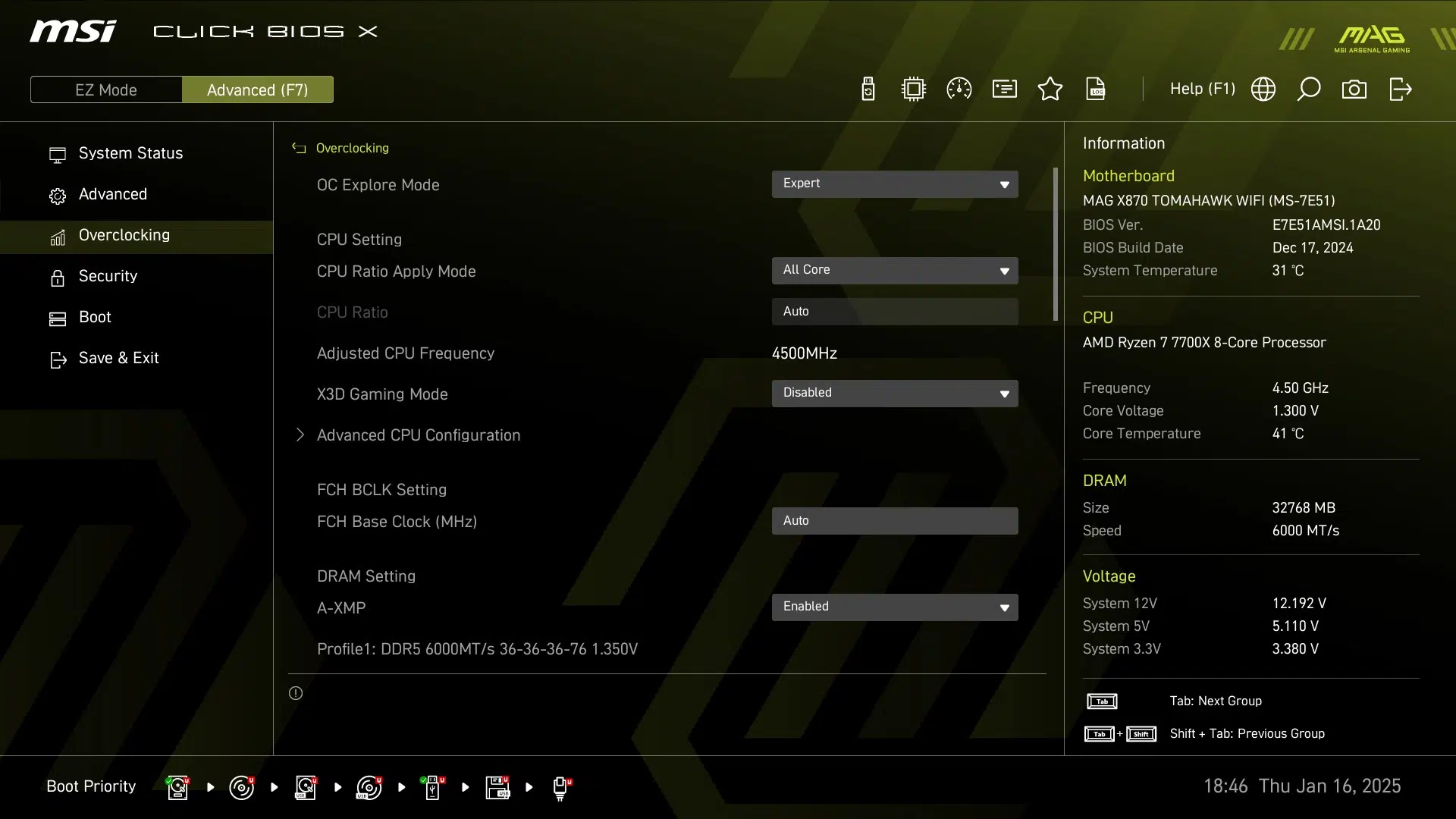Click the Overclocking breadcrumb title

(x=352, y=149)
